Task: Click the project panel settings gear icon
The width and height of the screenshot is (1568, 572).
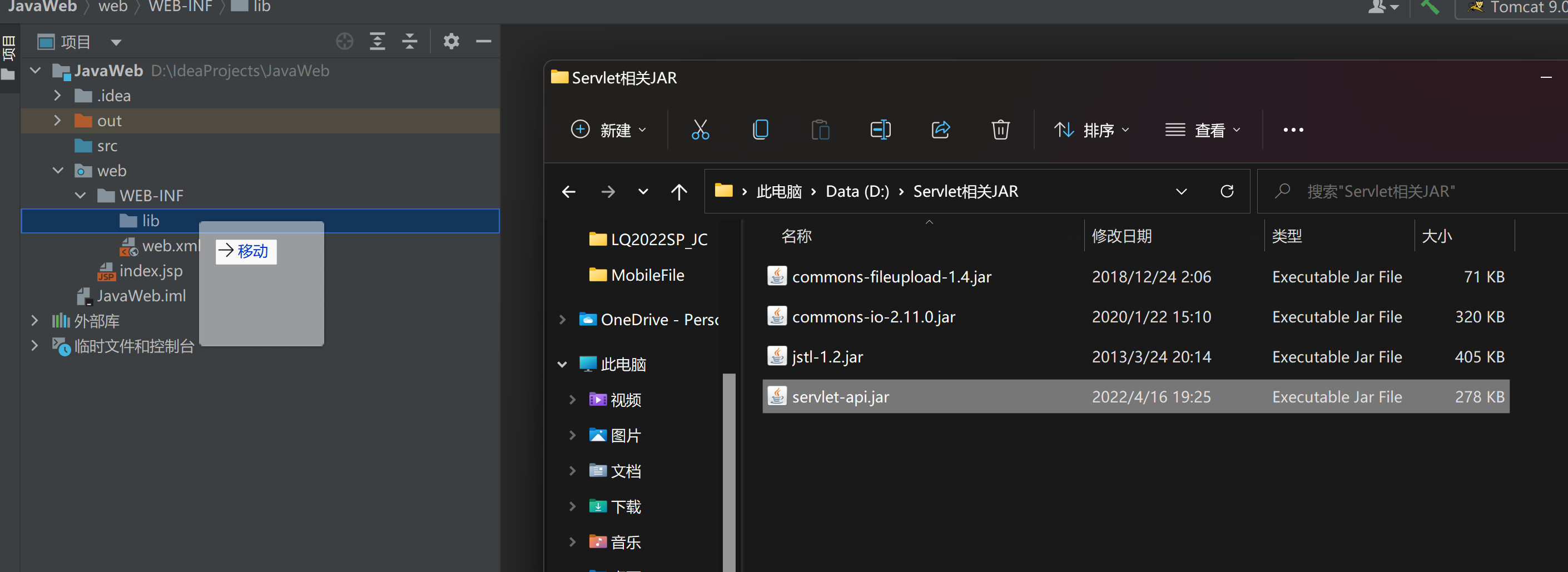Action: pyautogui.click(x=451, y=41)
